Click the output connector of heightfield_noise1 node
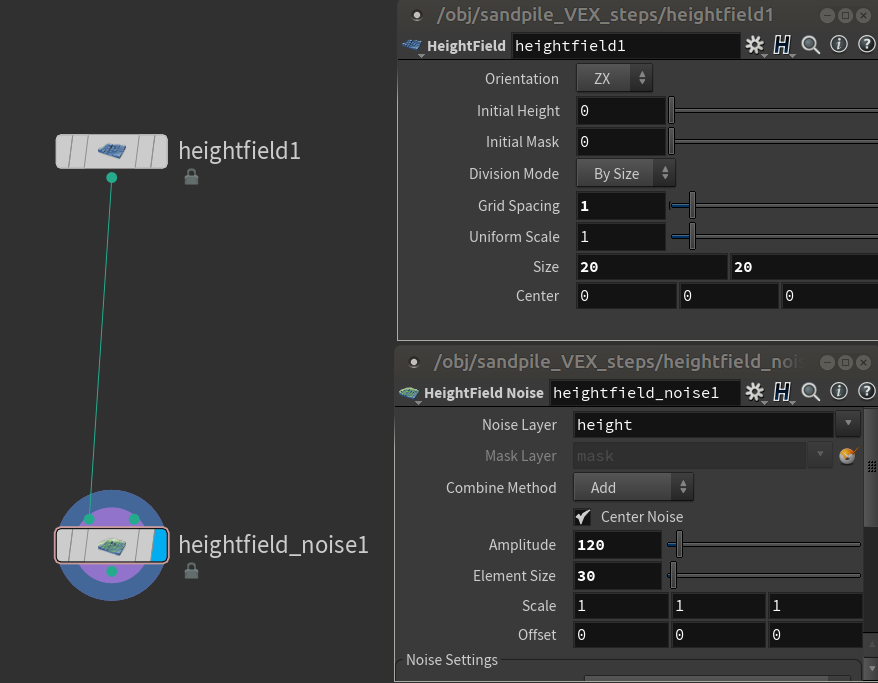This screenshot has height=683, width=878. (112, 571)
